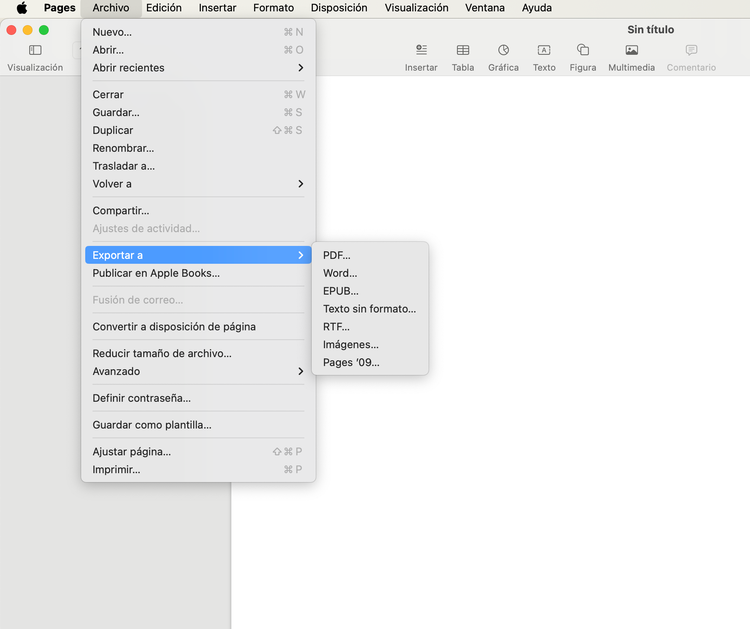Choose Imágenes... export option

[x=370, y=344]
